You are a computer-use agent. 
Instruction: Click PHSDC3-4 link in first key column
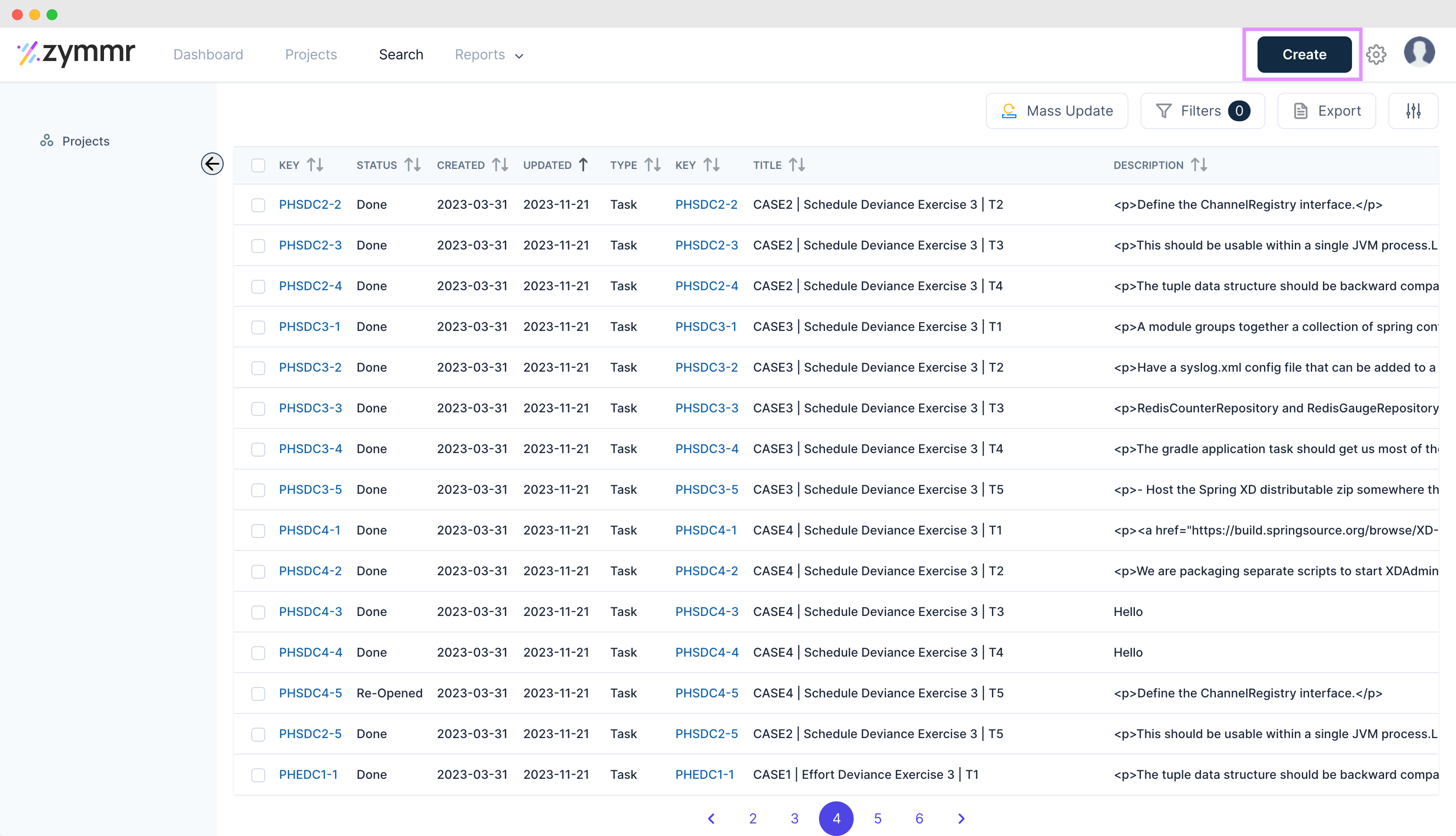[x=310, y=448]
